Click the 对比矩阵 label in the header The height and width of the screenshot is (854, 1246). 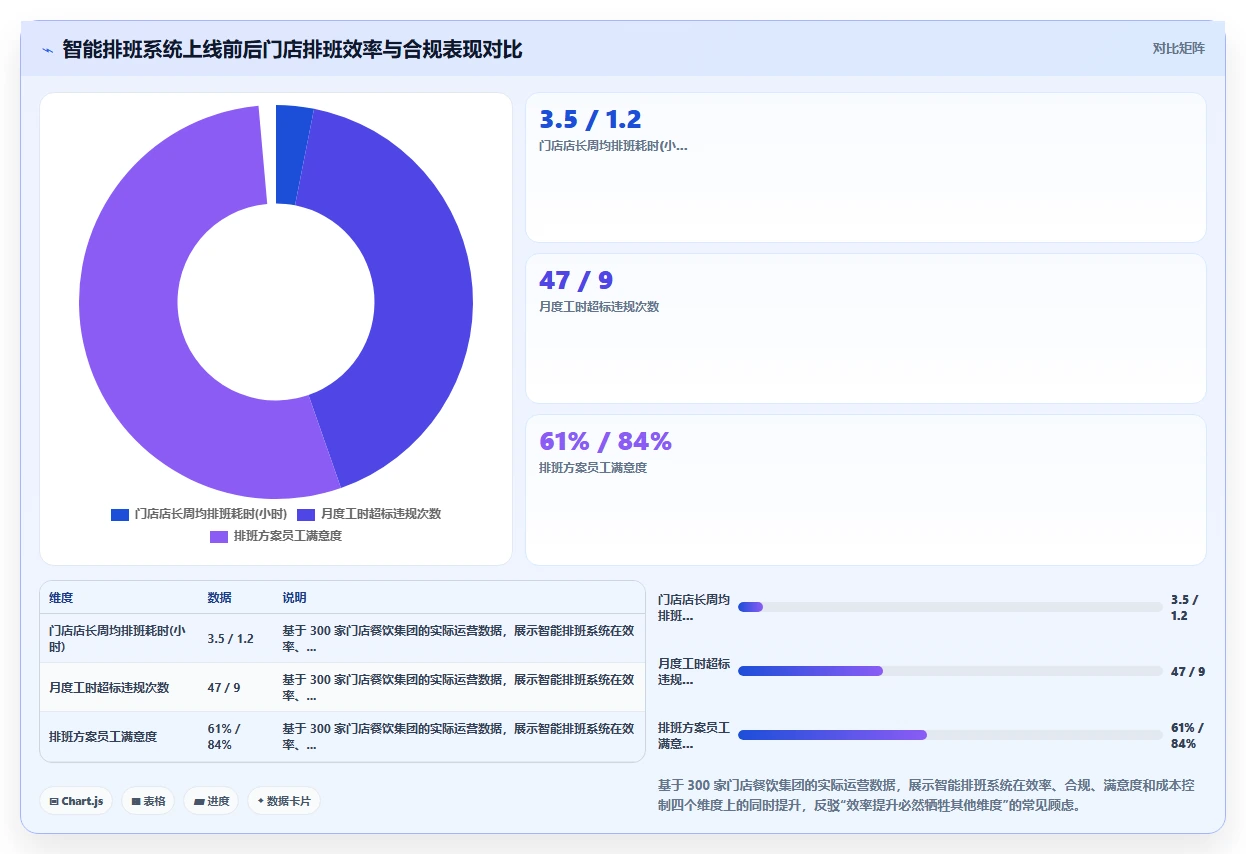(x=1179, y=48)
